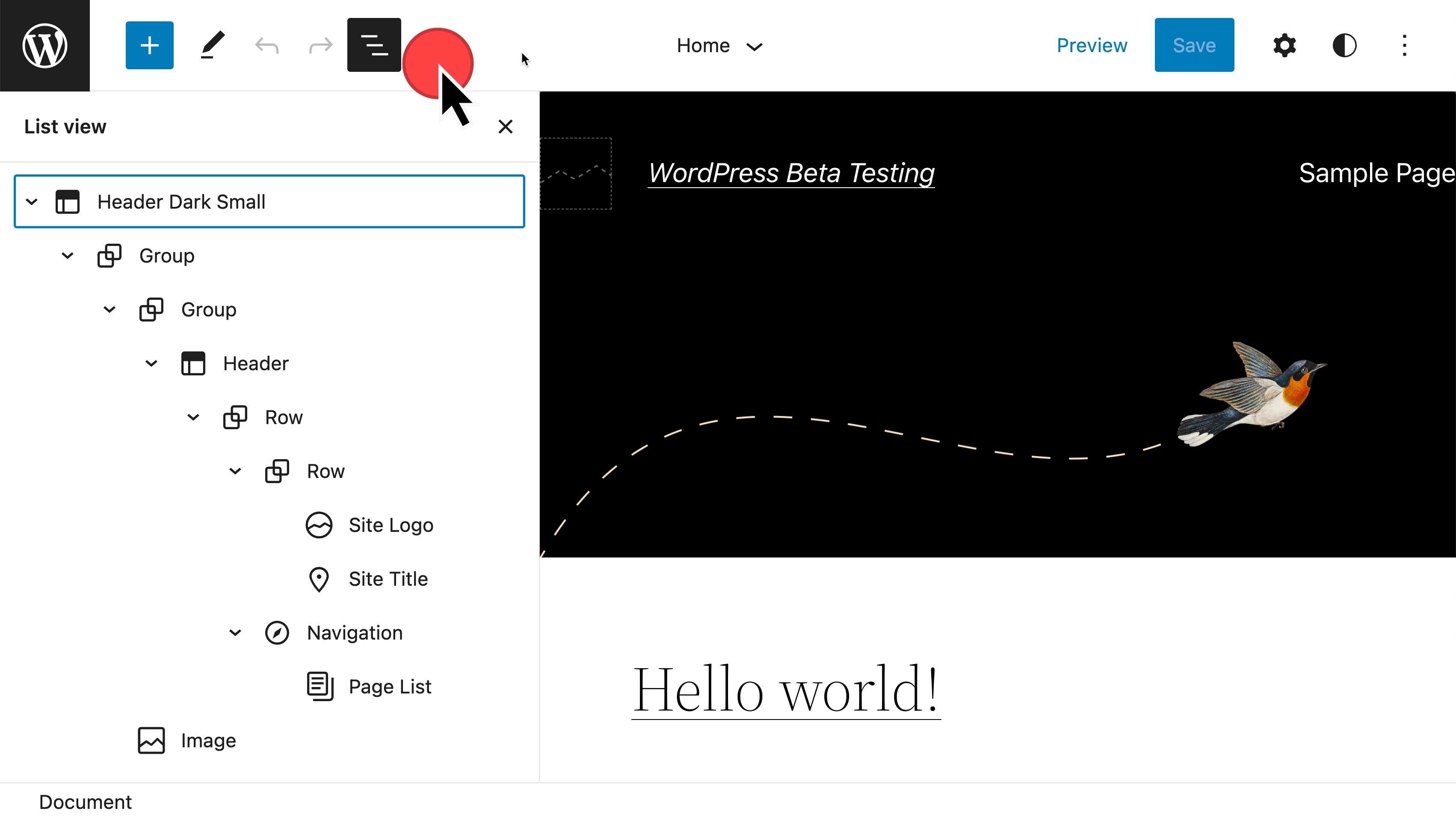Click the WordPress Beta Testing site title
The width and height of the screenshot is (1456, 820).
791,173
